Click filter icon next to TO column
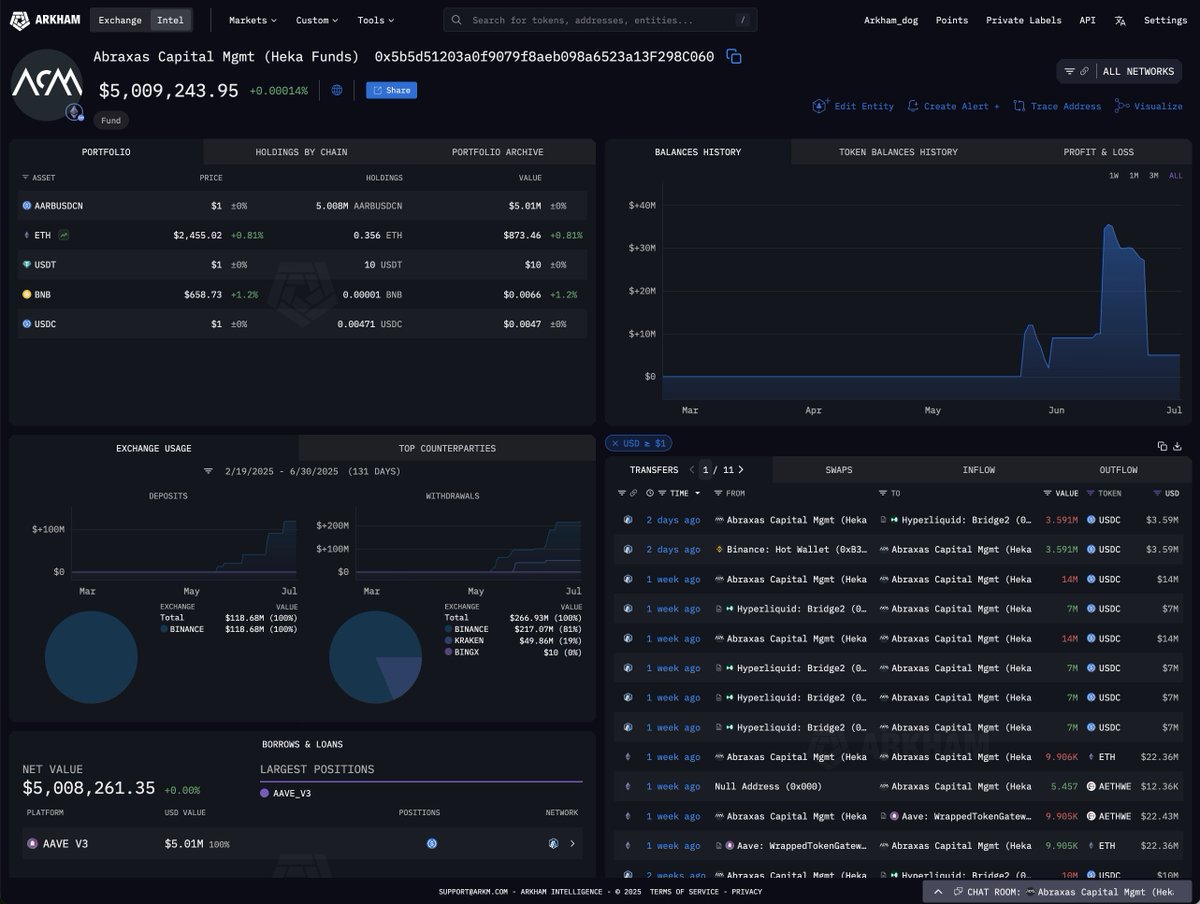 [x=883, y=493]
